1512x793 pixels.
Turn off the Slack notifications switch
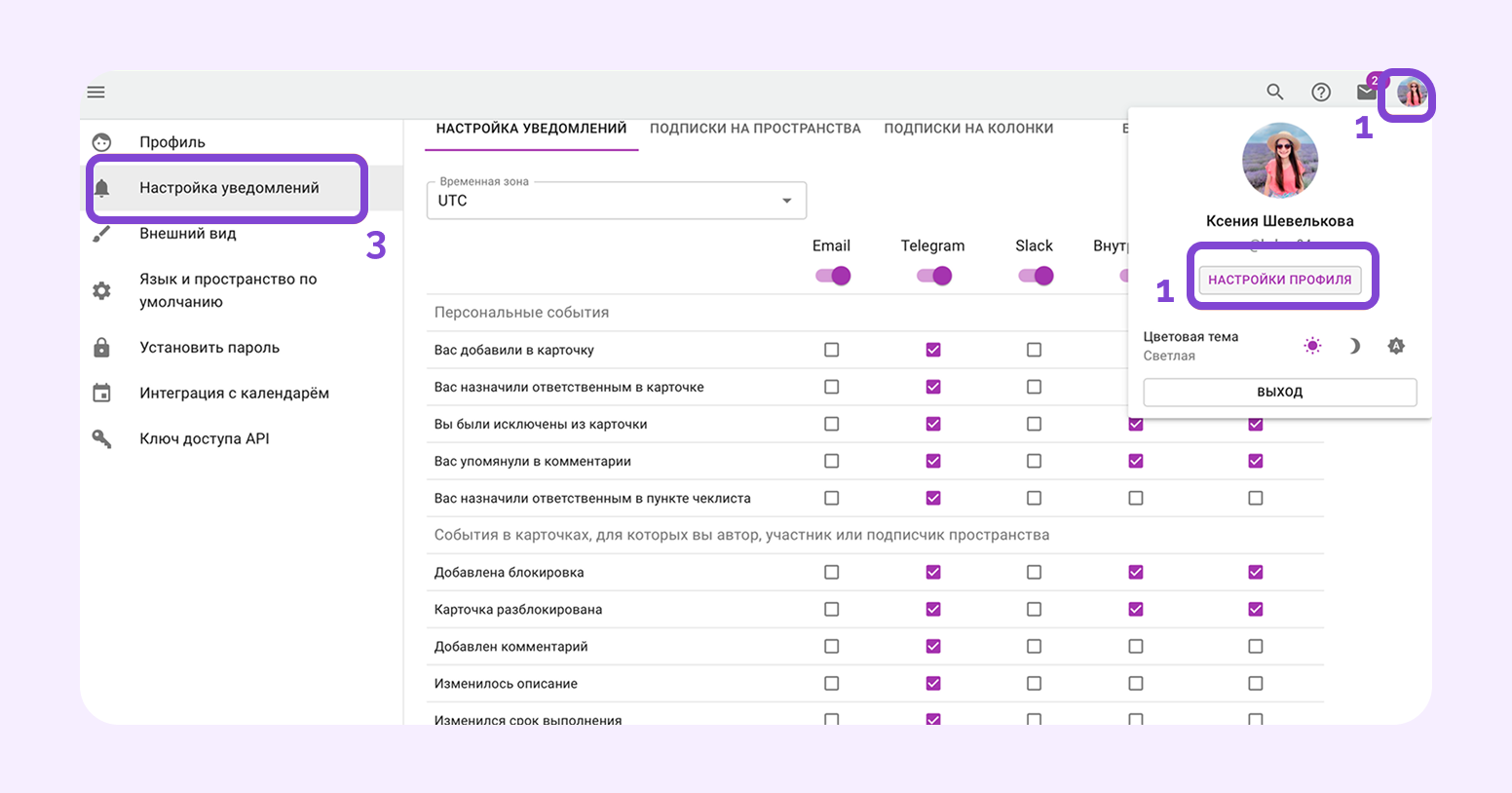[1036, 276]
